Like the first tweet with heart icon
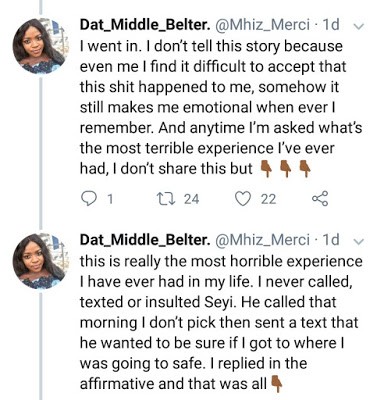 [243, 199]
